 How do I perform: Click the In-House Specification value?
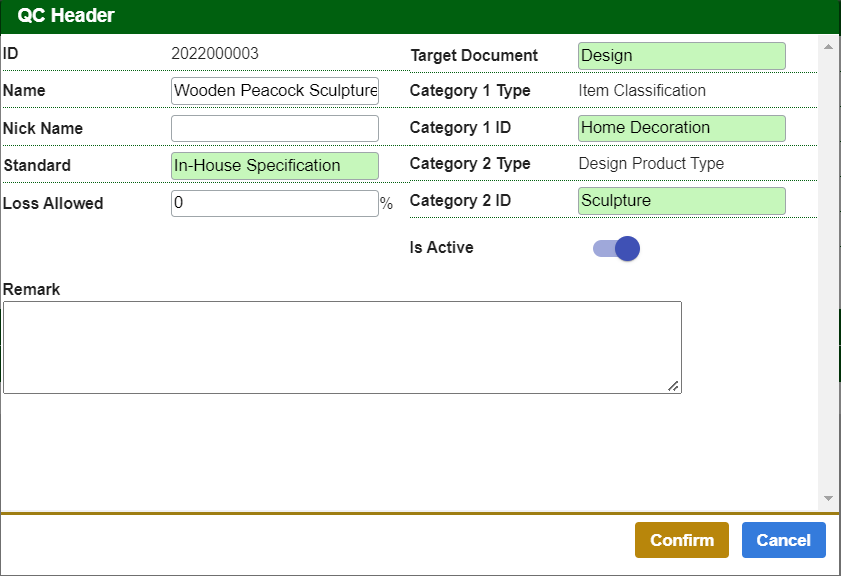click(x=275, y=165)
